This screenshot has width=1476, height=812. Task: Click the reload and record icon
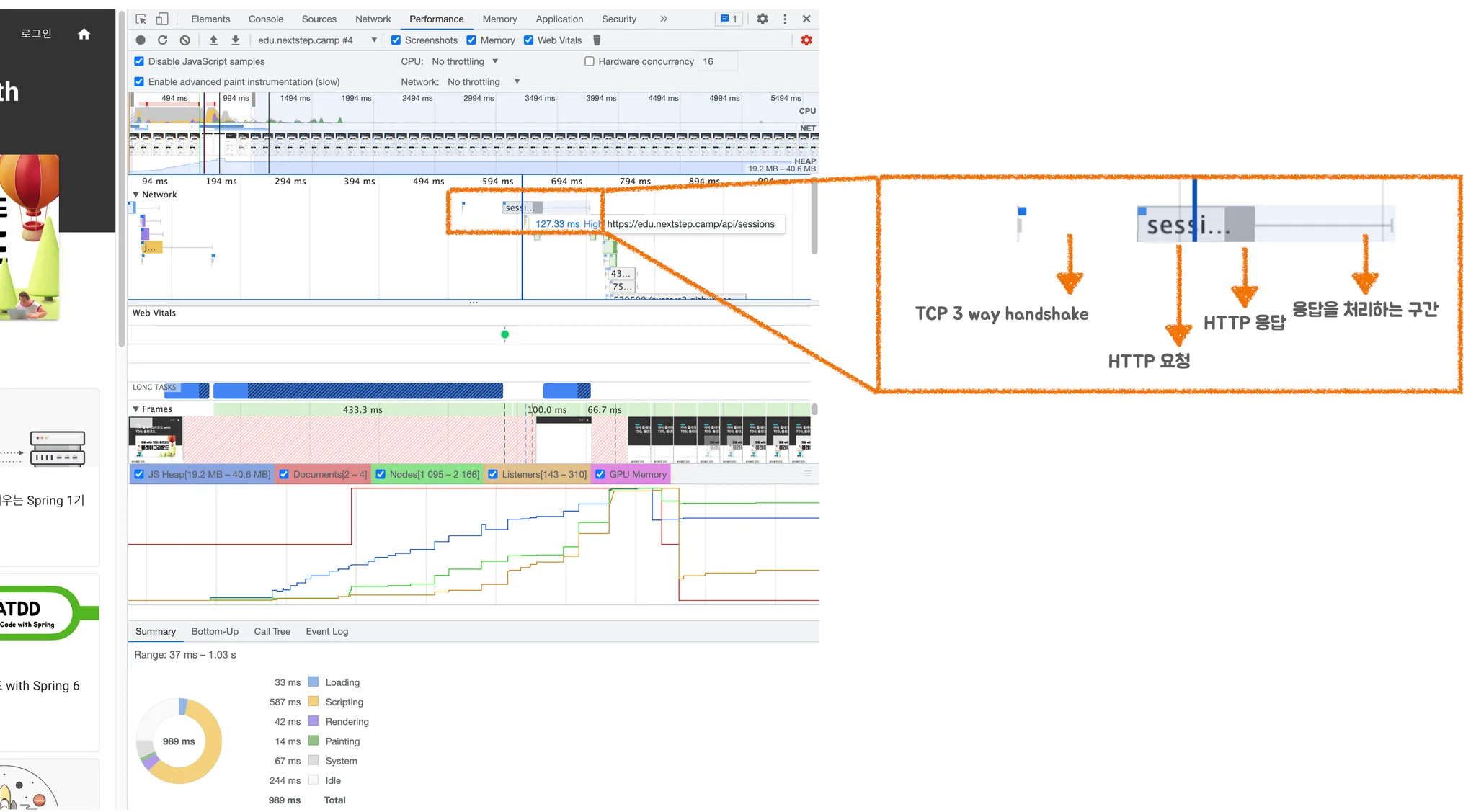point(163,40)
